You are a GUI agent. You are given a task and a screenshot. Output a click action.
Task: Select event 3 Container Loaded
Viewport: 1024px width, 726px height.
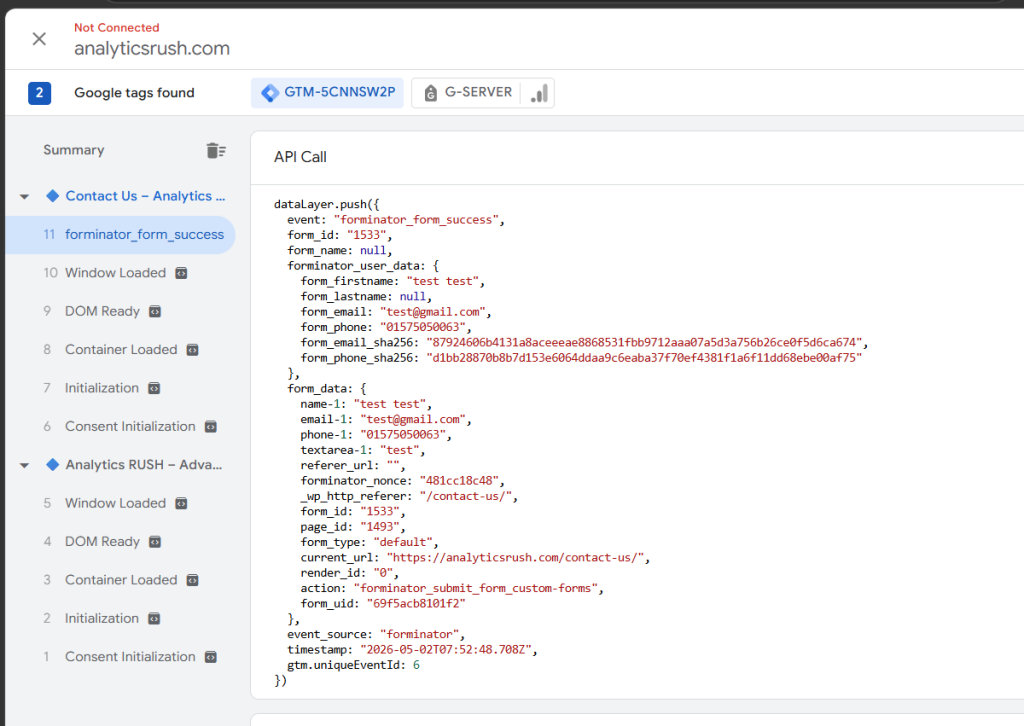[x=120, y=580]
